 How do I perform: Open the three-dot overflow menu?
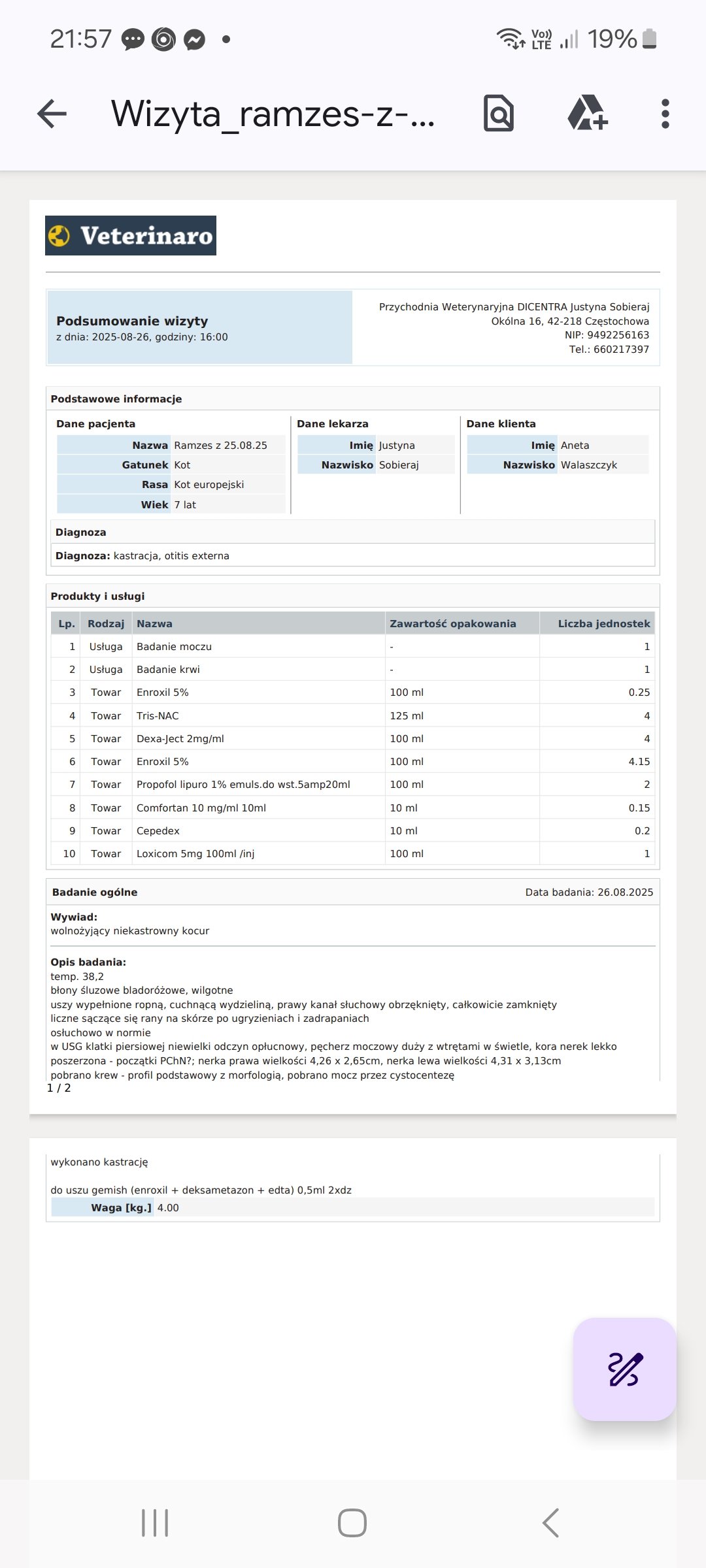point(665,114)
